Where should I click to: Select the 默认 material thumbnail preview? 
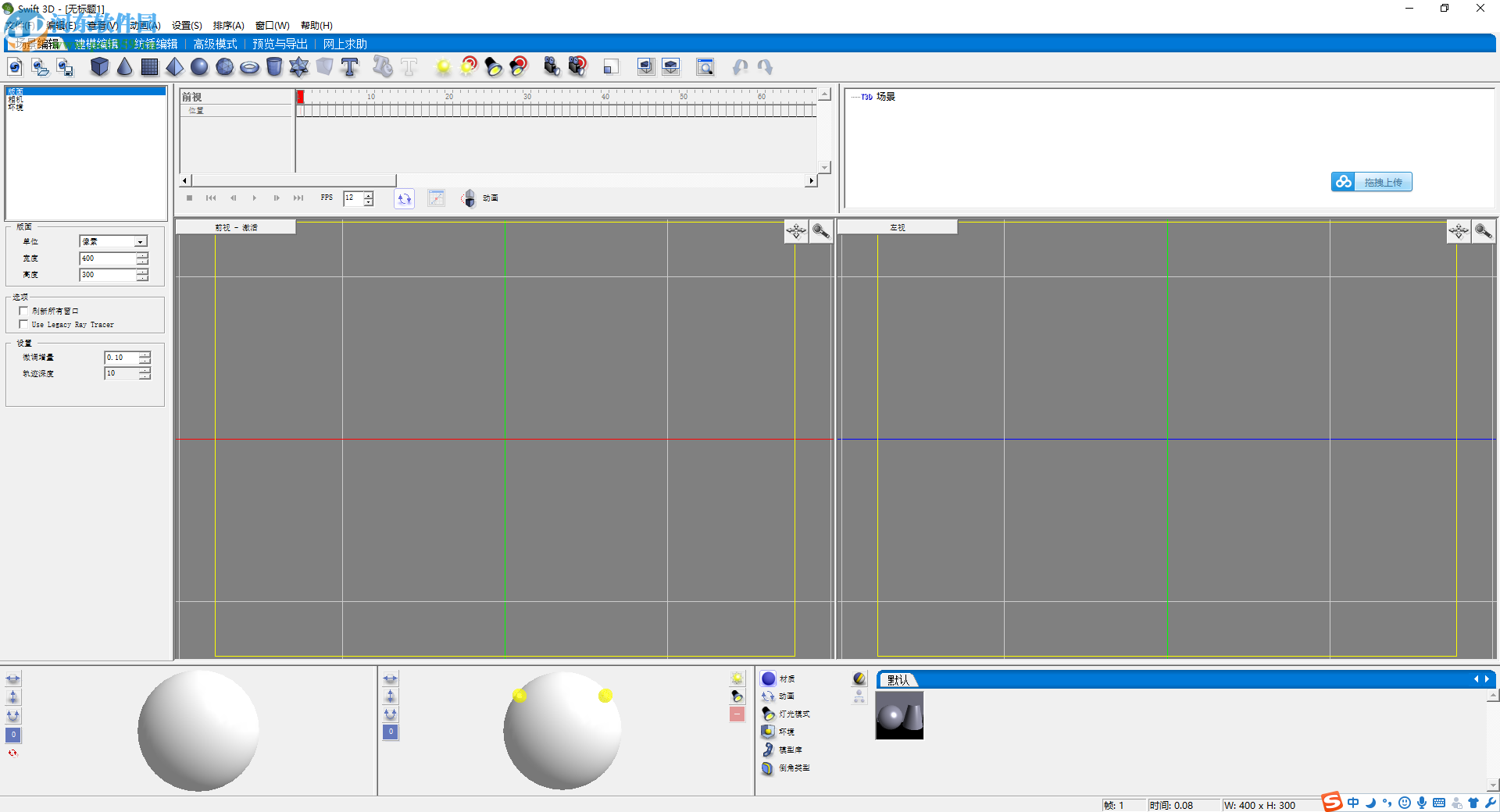click(899, 715)
